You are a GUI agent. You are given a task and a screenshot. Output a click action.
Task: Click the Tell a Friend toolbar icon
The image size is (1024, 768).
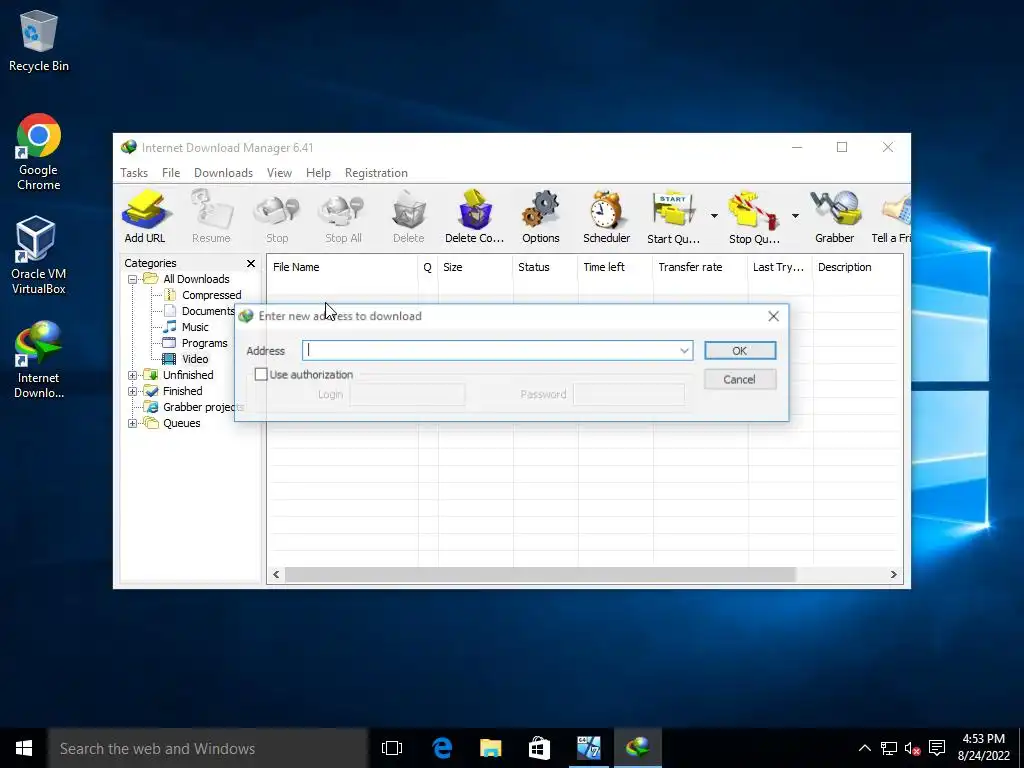(x=892, y=217)
